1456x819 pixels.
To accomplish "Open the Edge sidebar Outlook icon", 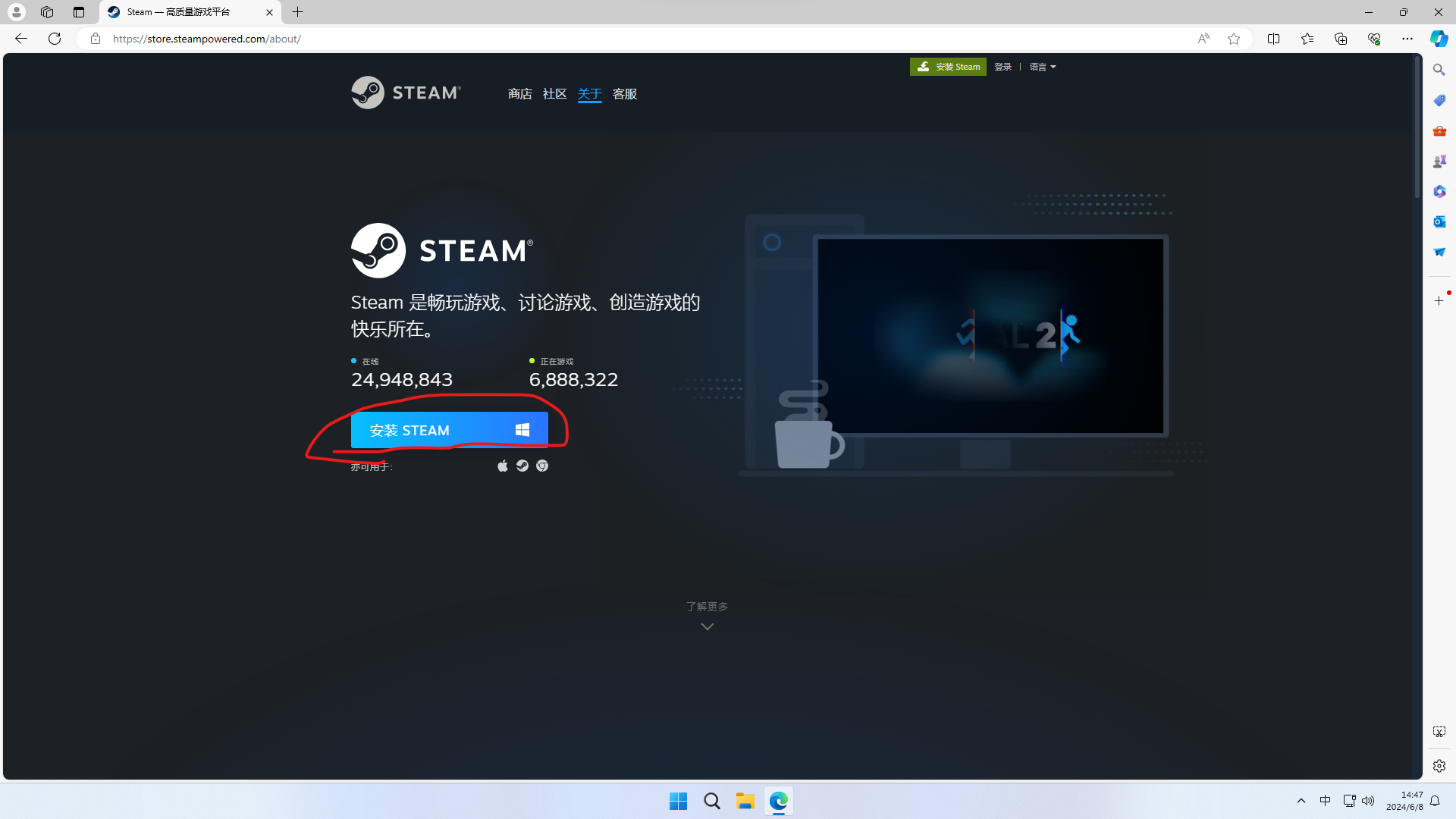I will 1439,221.
